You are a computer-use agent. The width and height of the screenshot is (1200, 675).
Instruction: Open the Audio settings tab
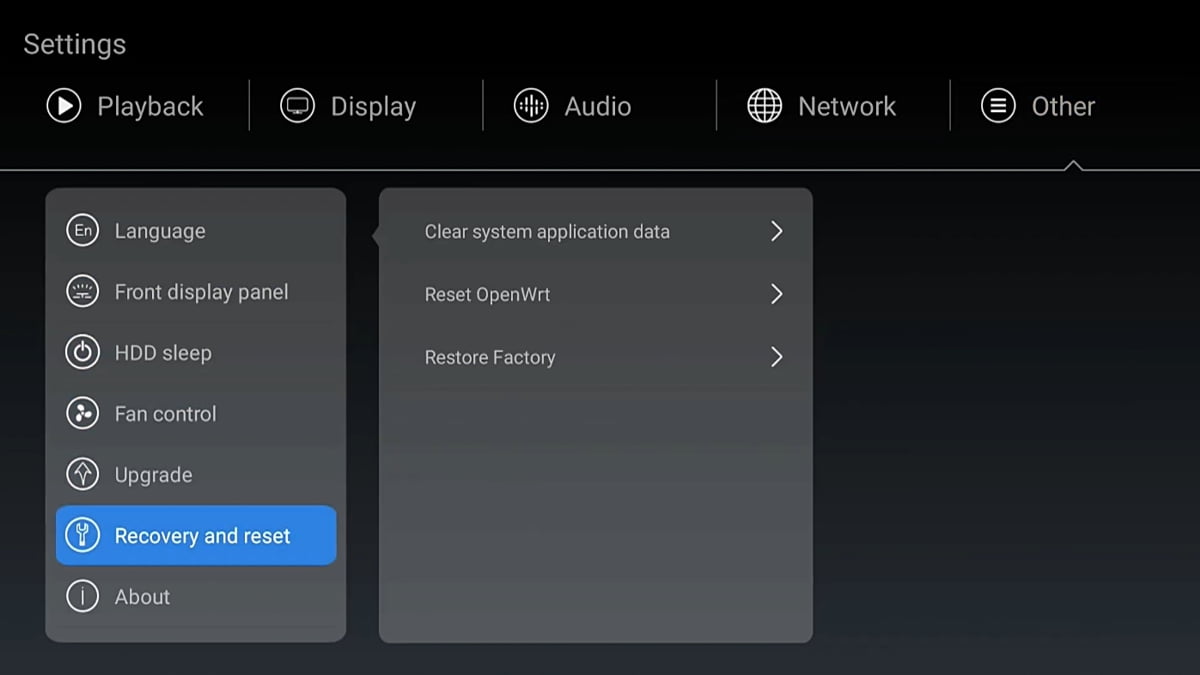[x=573, y=106]
